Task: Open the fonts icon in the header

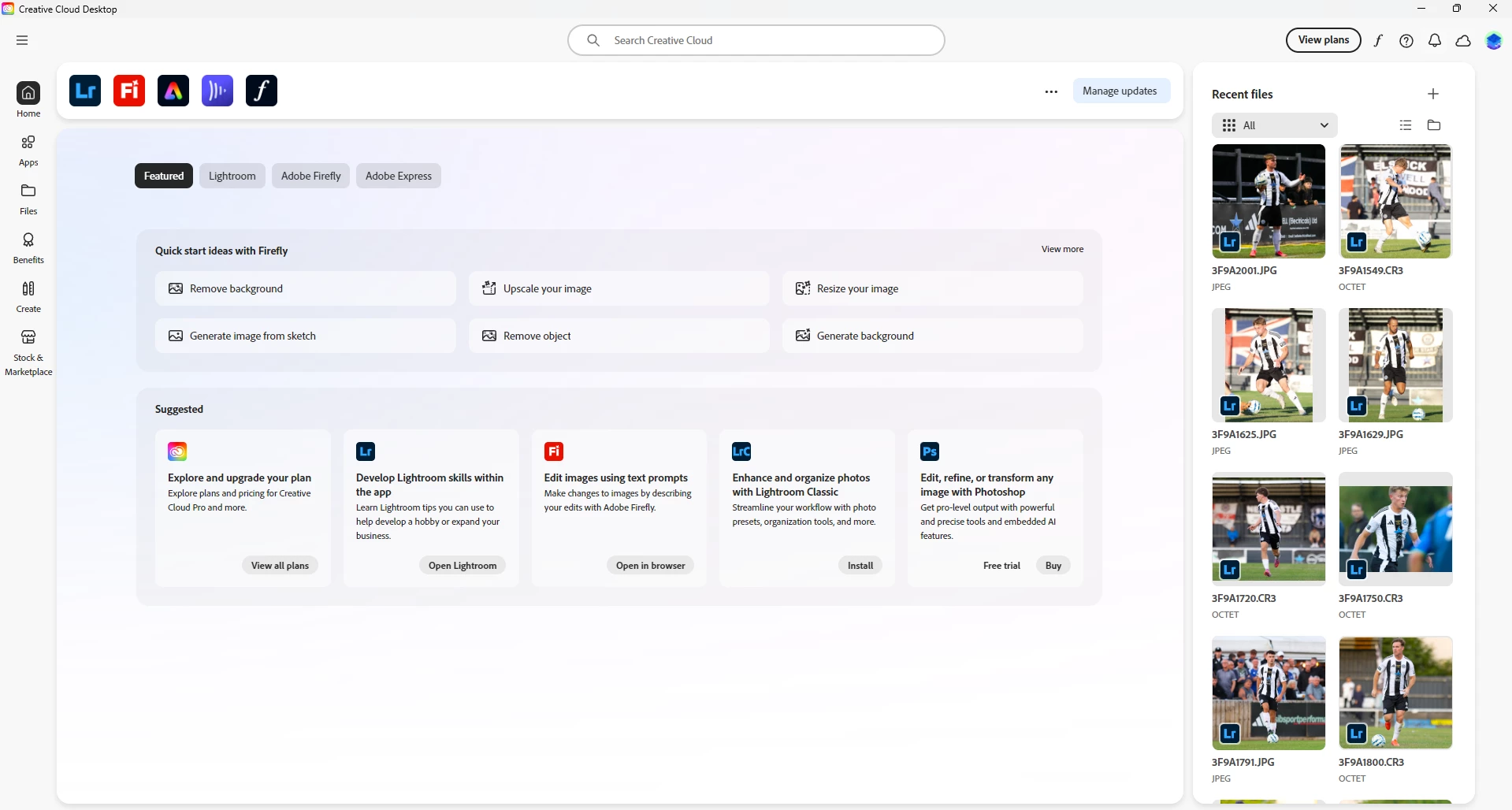Action: (1378, 41)
